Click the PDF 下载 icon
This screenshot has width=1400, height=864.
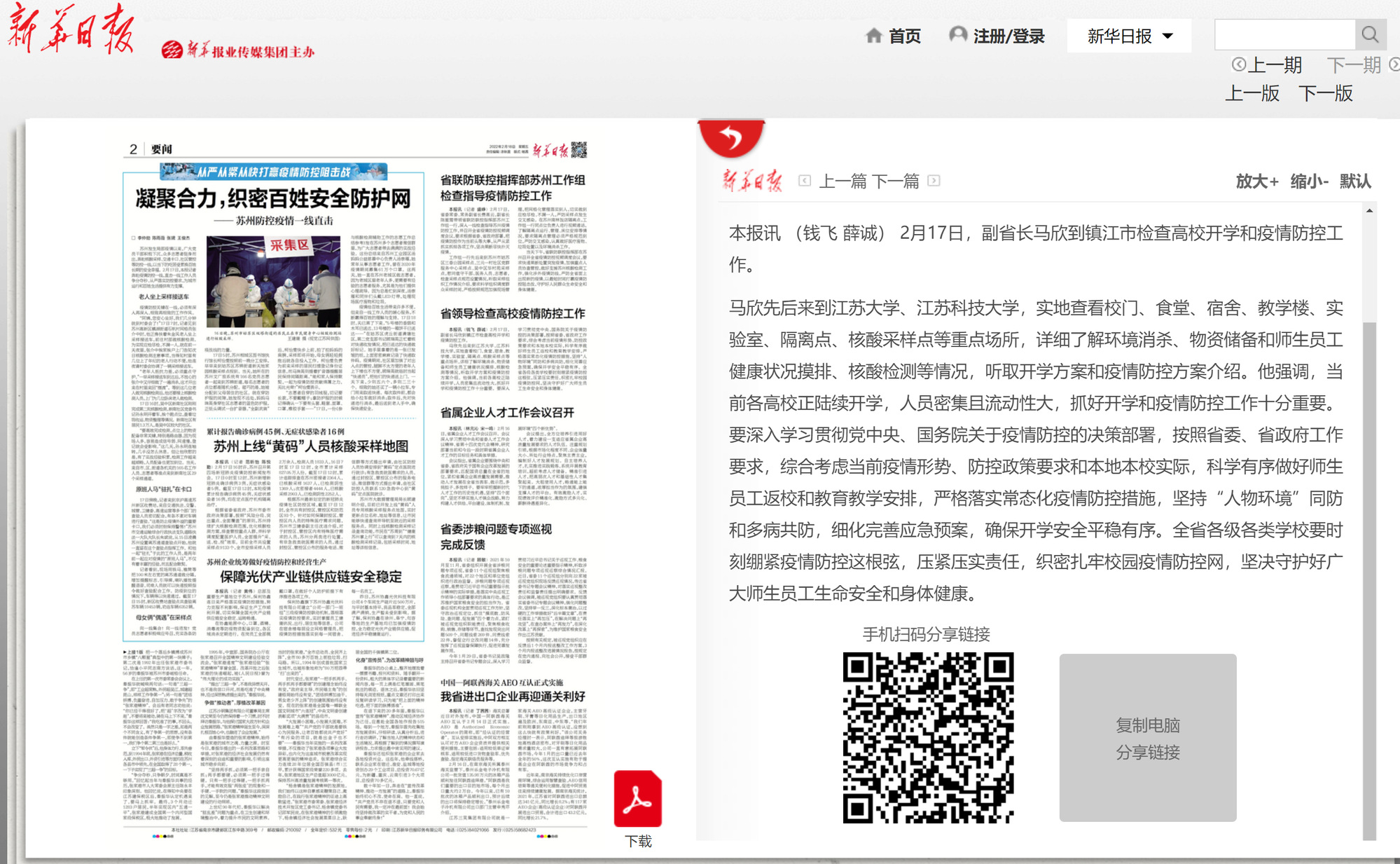coord(637,800)
